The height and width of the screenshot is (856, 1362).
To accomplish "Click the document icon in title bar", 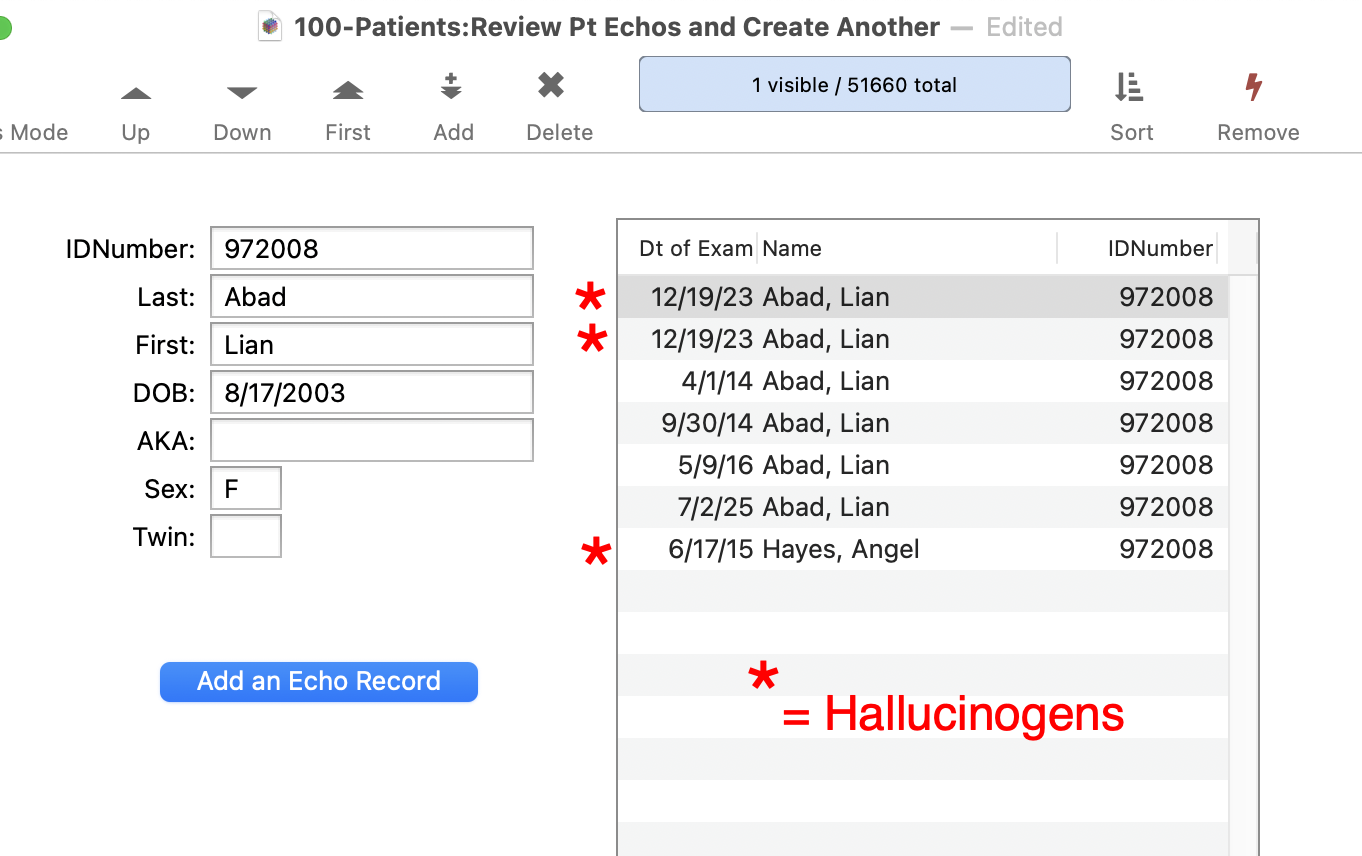I will [270, 27].
